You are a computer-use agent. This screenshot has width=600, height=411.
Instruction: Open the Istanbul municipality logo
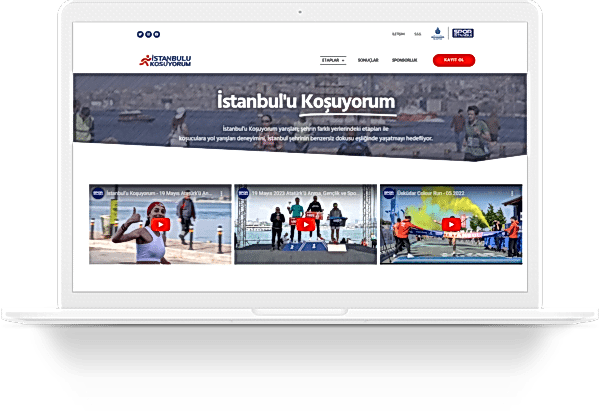coord(437,33)
